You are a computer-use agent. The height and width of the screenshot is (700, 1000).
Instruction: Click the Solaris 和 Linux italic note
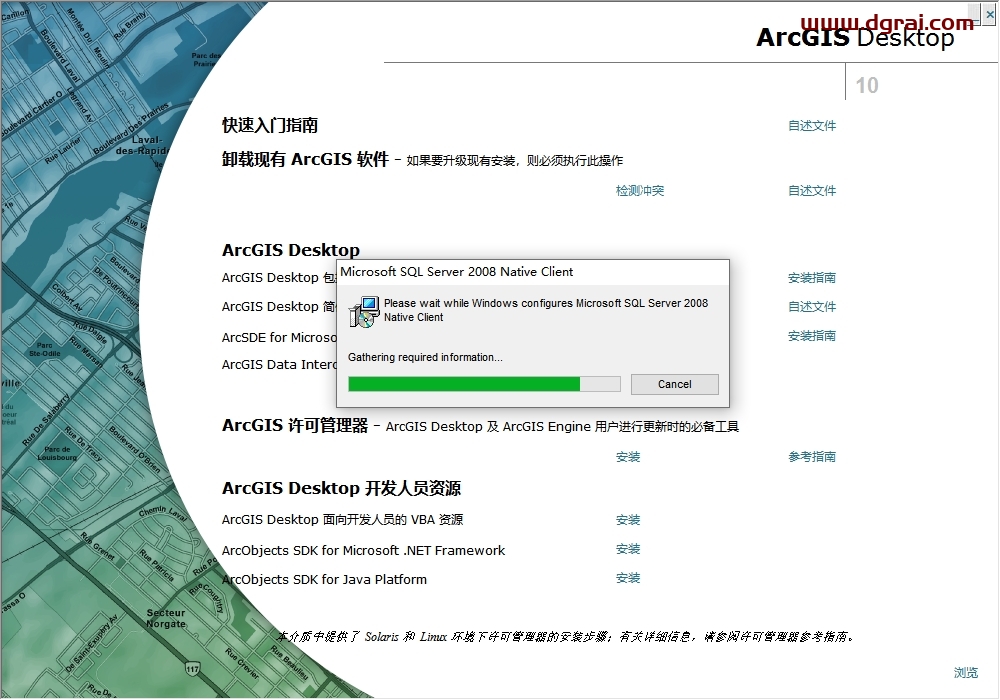pyautogui.click(x=566, y=636)
